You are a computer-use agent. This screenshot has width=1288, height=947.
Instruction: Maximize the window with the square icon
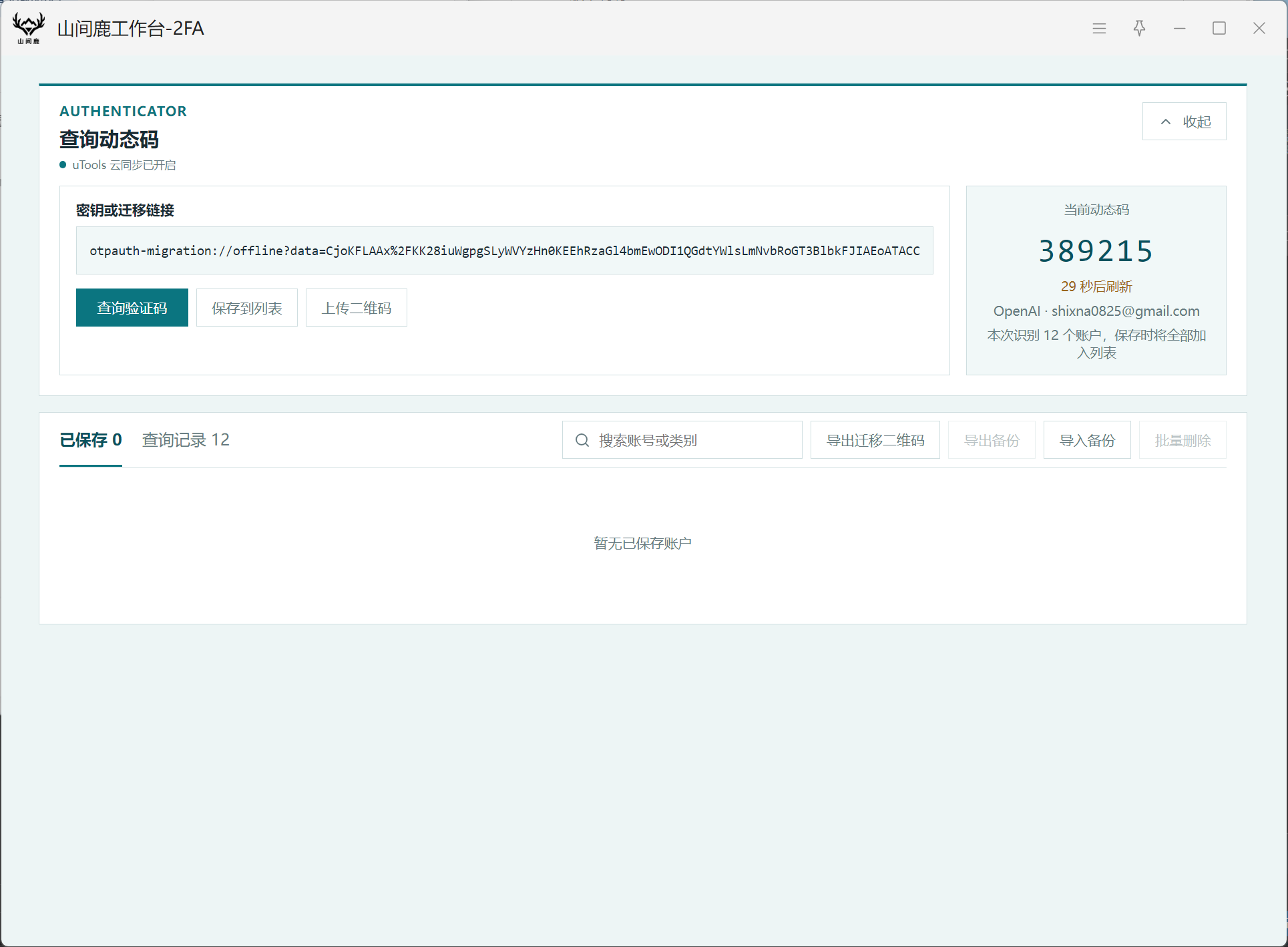1219,28
